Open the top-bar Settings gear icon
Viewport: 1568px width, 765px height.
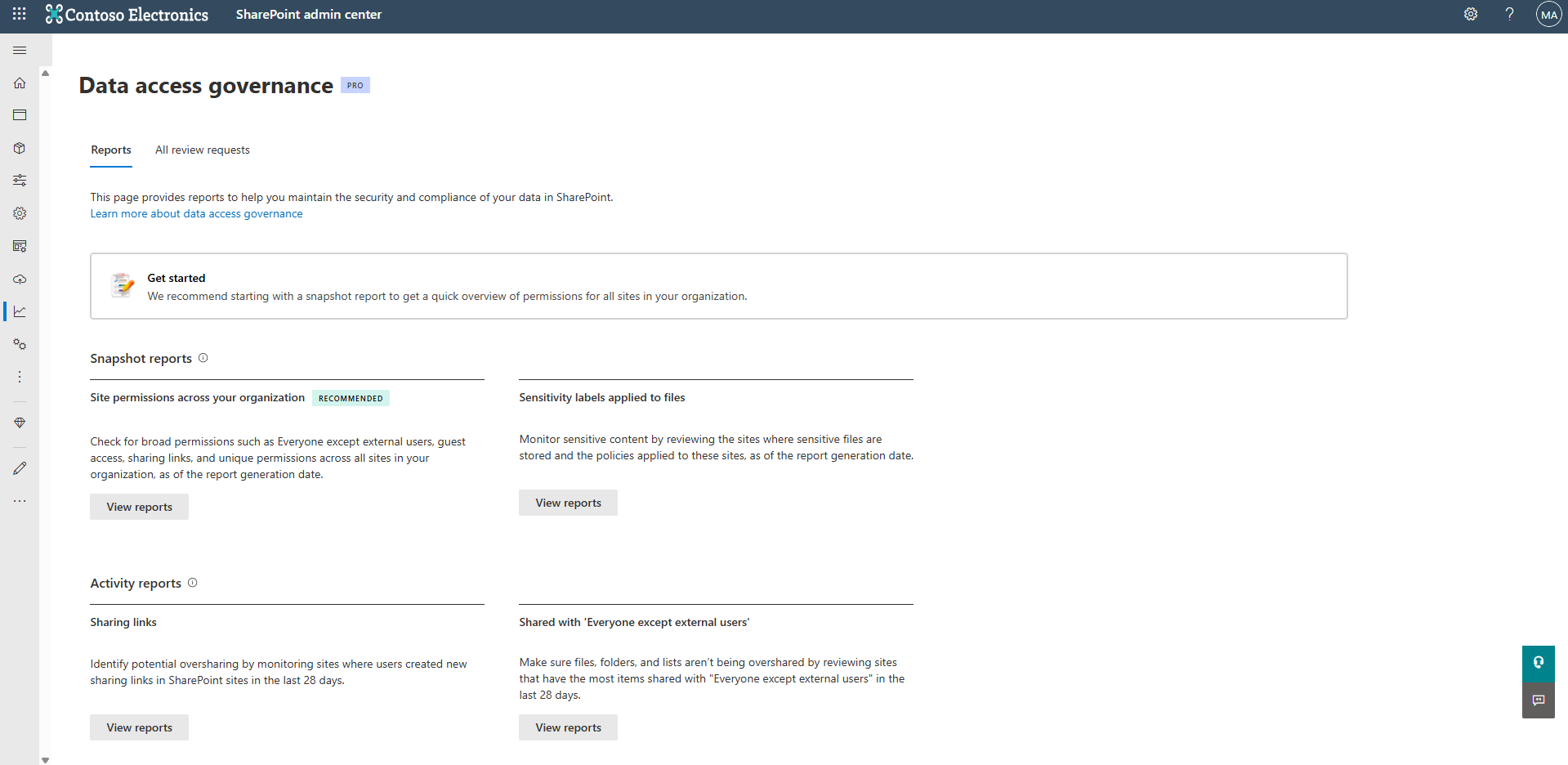[1470, 14]
